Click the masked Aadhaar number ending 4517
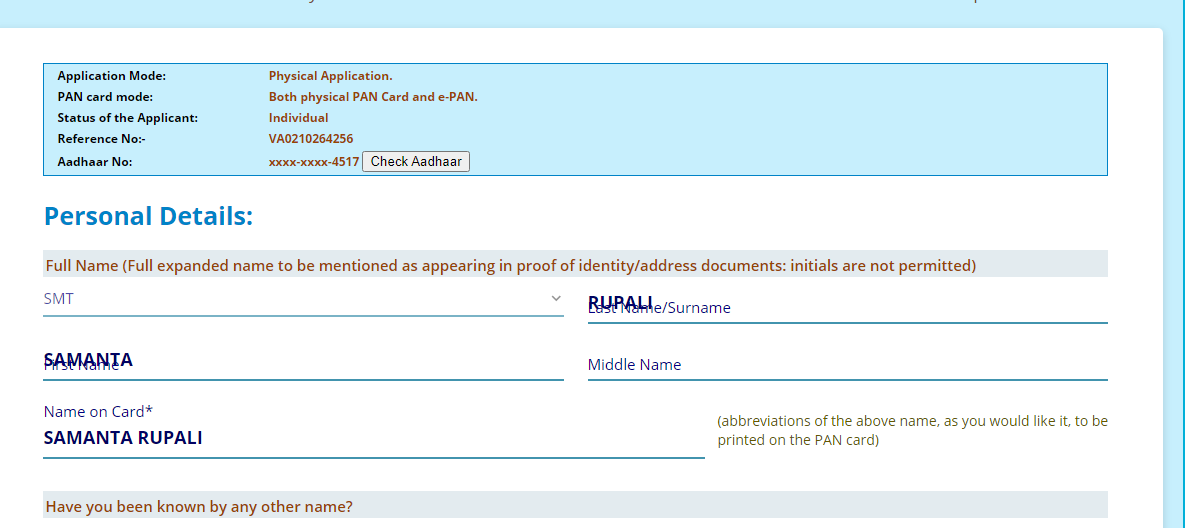Screen dimensions: 1185x528 pos(313,161)
